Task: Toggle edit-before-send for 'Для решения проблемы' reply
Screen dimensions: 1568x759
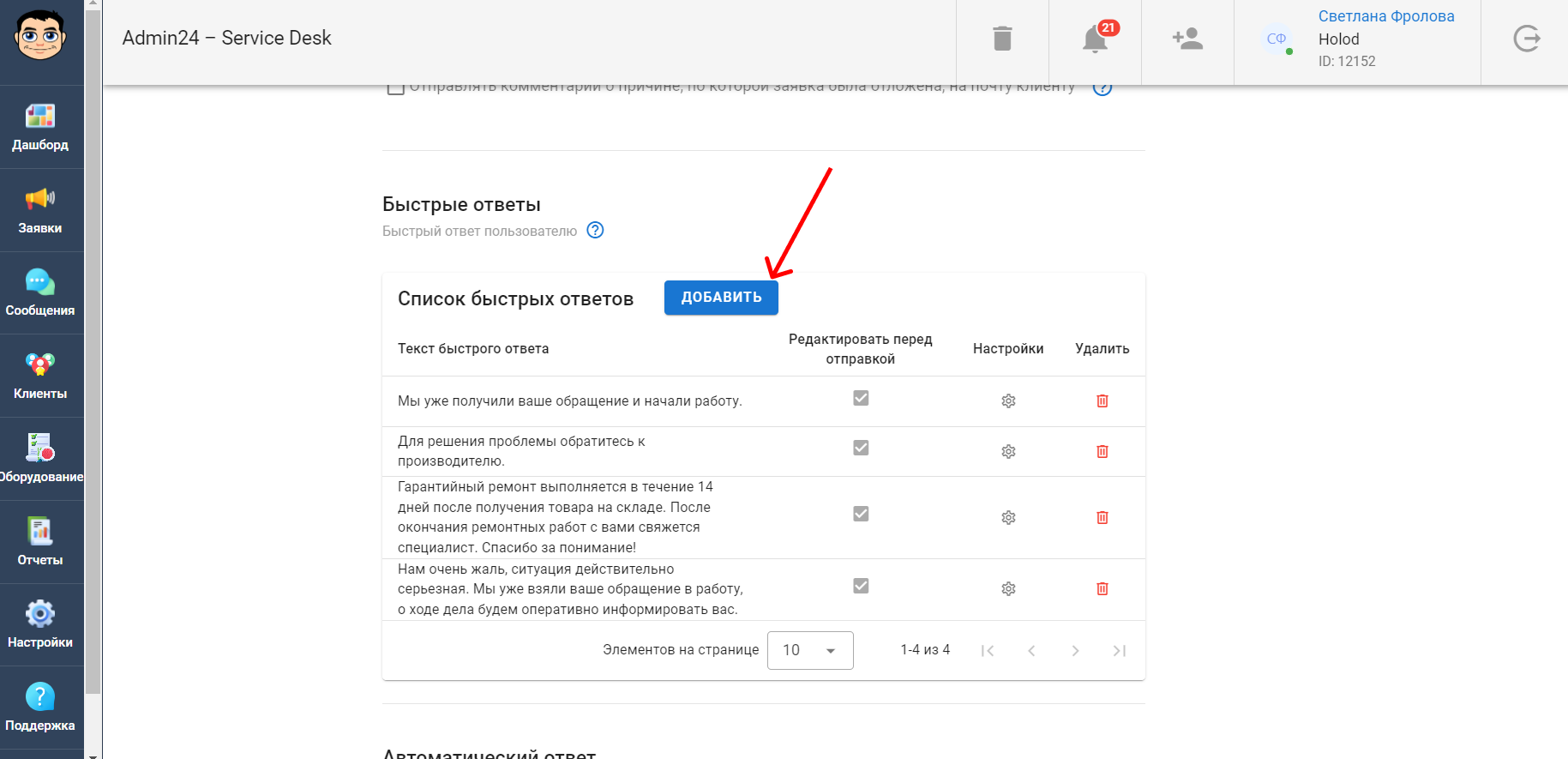Action: [x=861, y=448]
